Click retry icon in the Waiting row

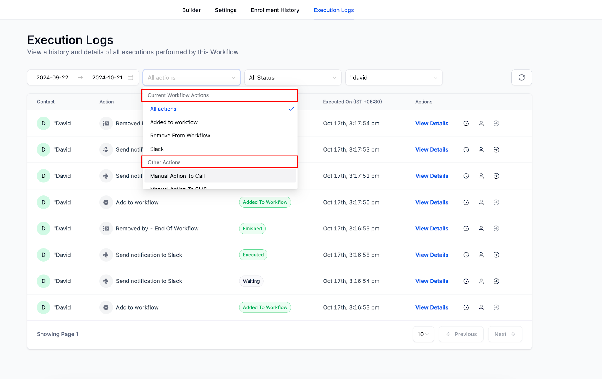coord(466,281)
